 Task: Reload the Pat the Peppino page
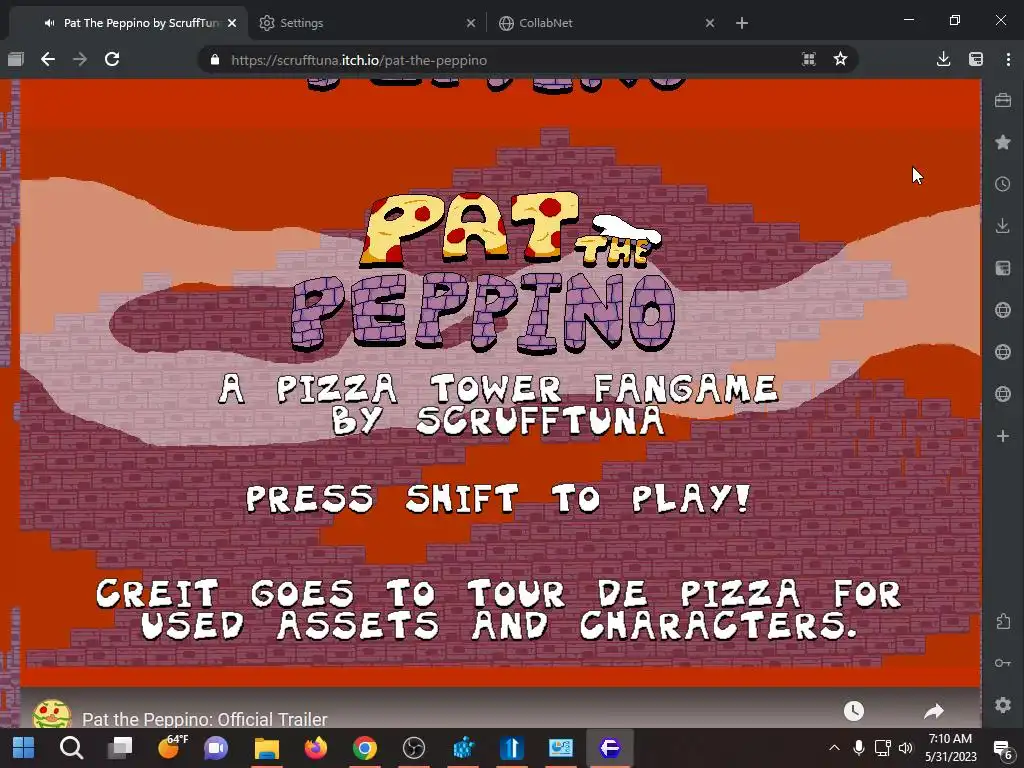point(112,59)
